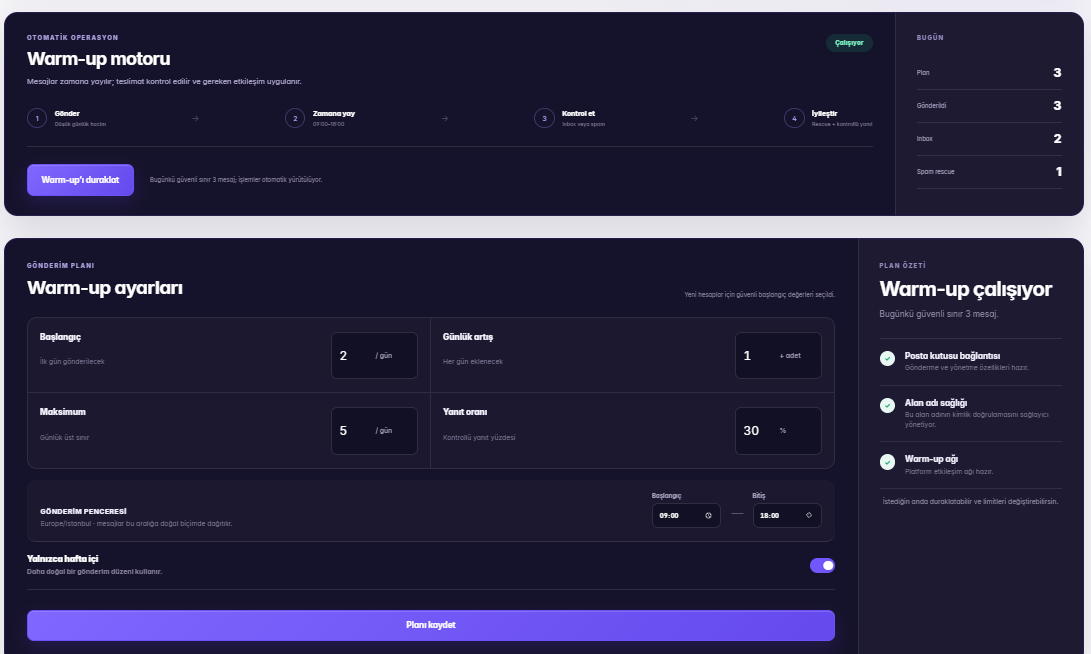Click the 18:00 end time field
The width and height of the screenshot is (1091, 654).
click(x=787, y=516)
